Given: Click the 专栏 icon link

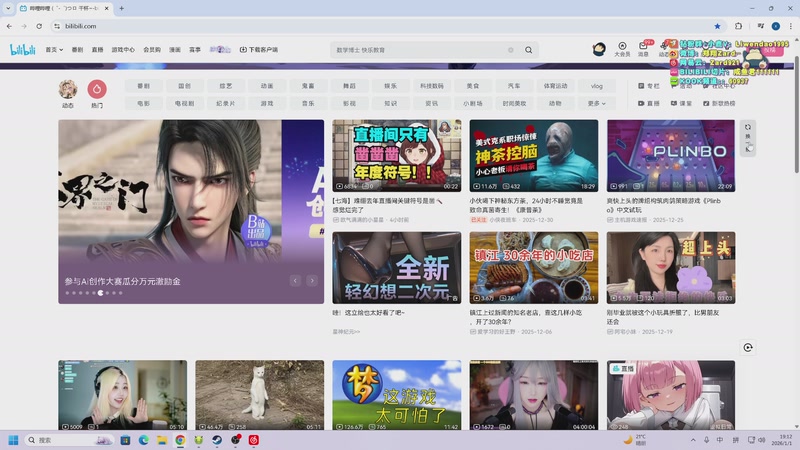Looking at the screenshot, I should [648, 86].
